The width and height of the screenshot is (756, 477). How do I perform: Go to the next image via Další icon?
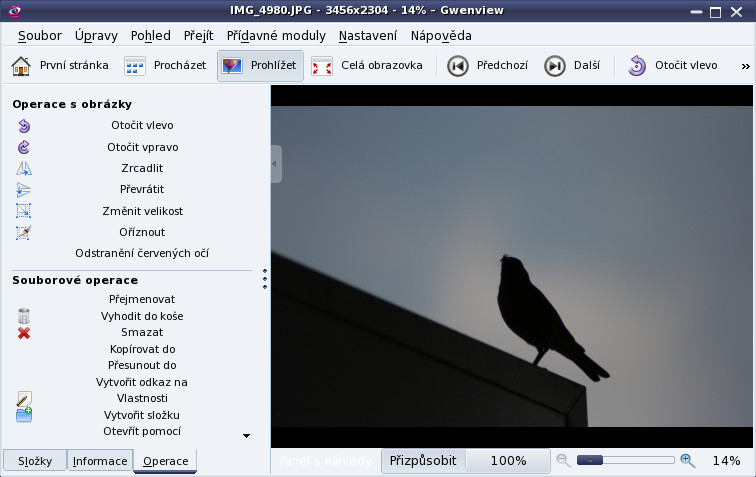[x=555, y=66]
